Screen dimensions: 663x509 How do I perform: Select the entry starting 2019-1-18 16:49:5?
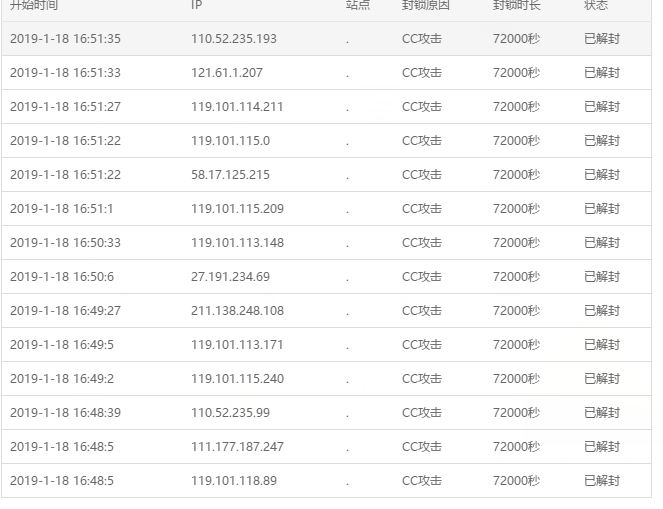(x=326, y=345)
